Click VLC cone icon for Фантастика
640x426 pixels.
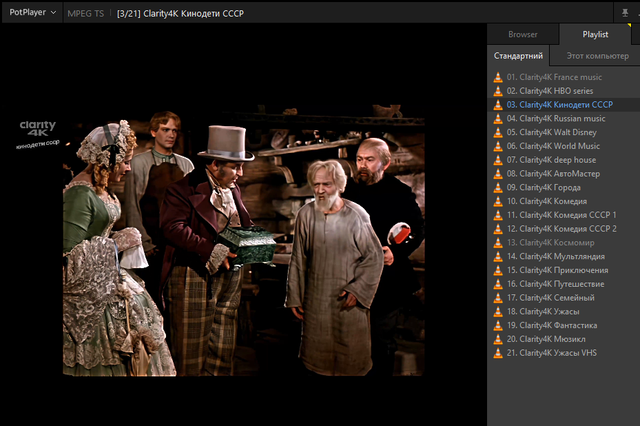pos(498,326)
